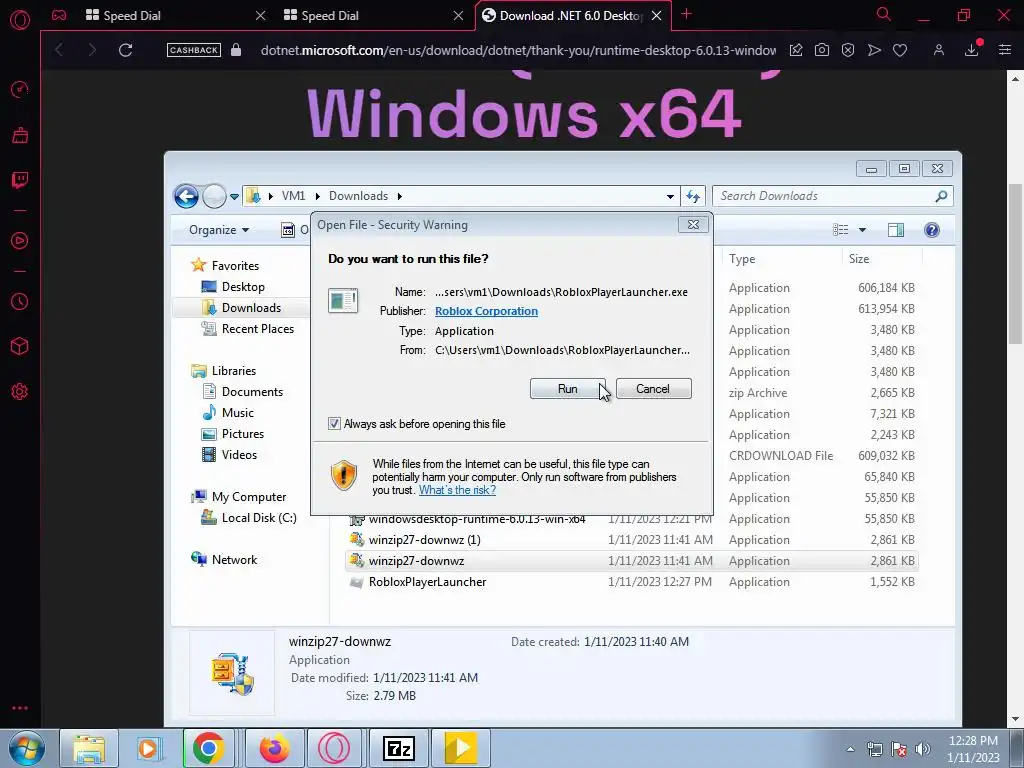Open the "What's the risk?" link
Viewport: 1024px width, 768px height.
pos(457,490)
